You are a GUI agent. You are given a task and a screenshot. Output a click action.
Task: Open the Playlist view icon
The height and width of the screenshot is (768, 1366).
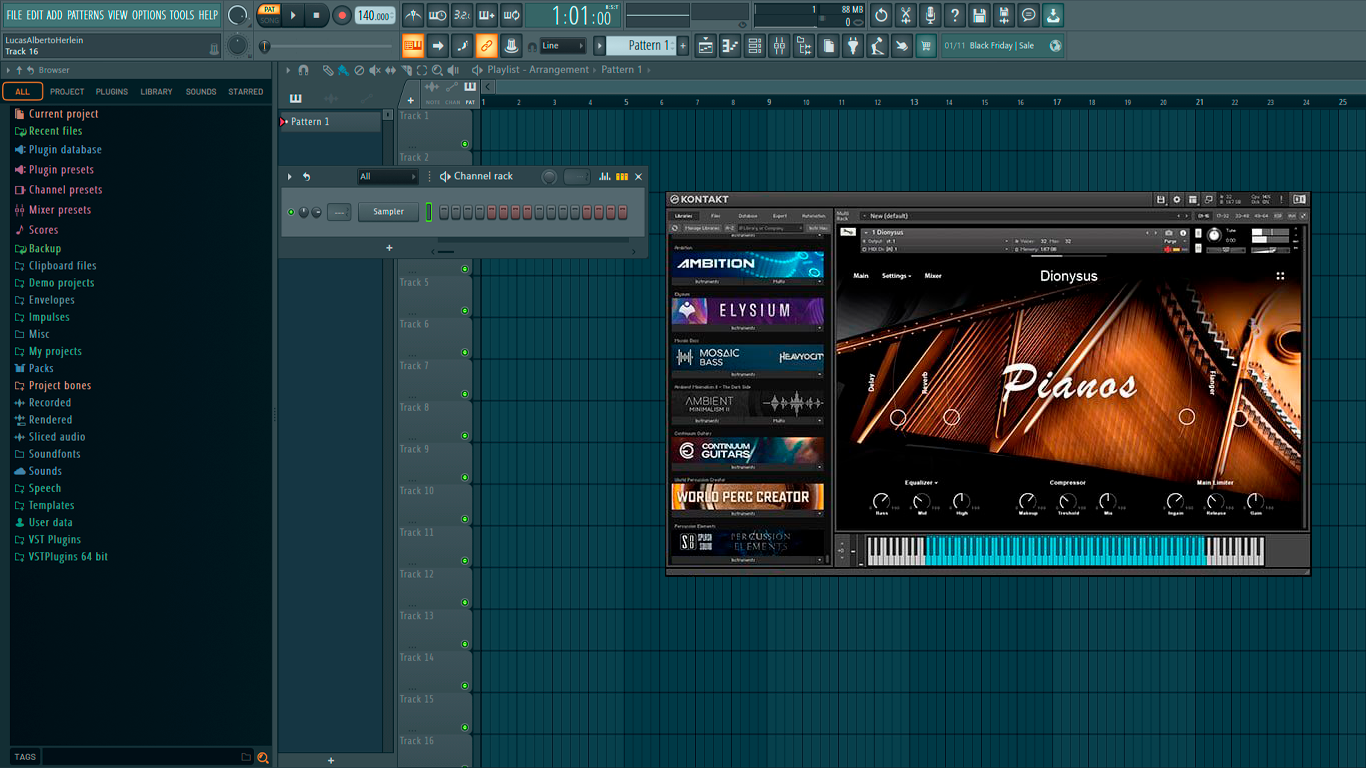pyautogui.click(x=706, y=45)
